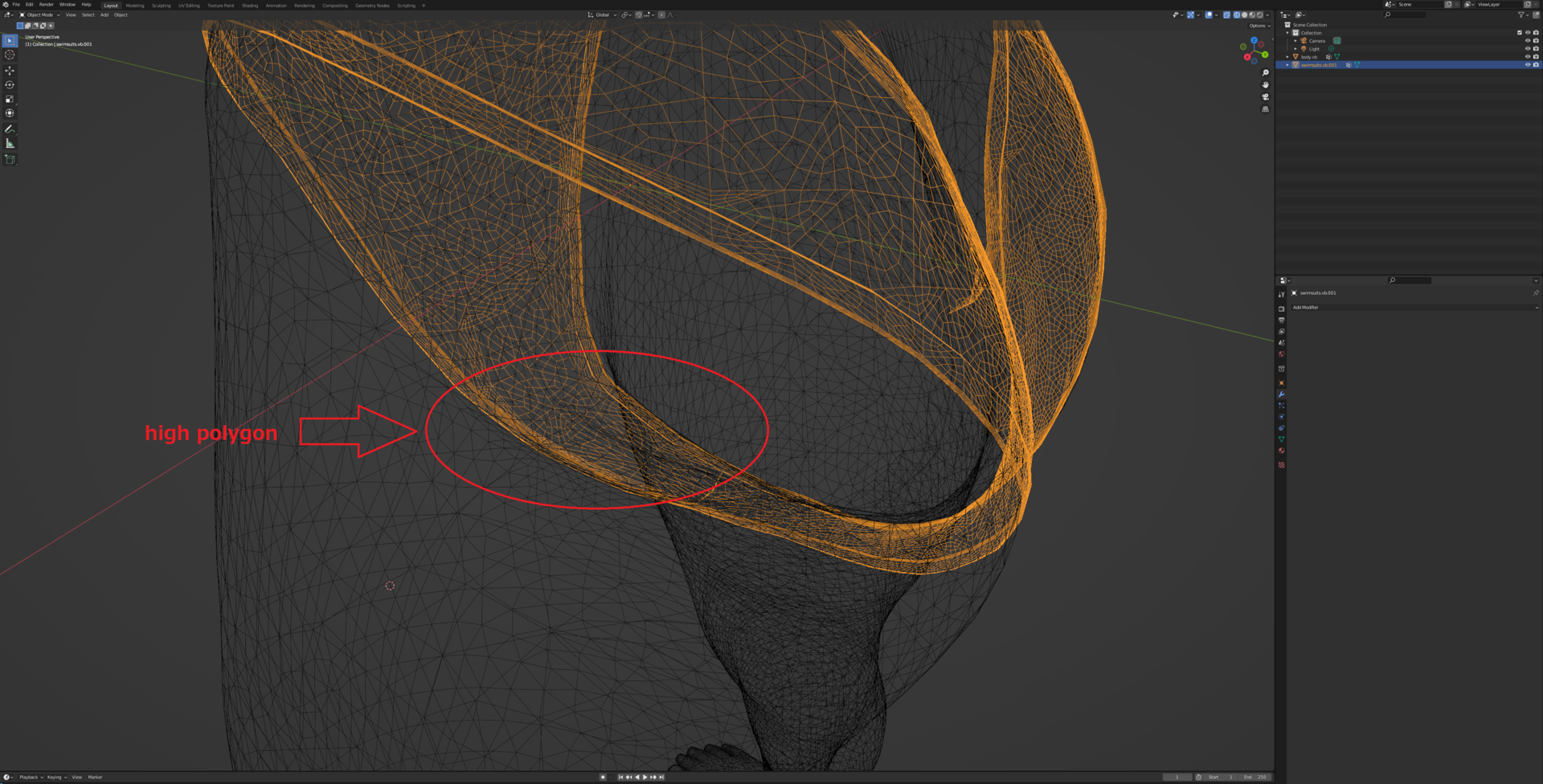Open the Playback dropdown in timeline
Screen dimensions: 1543x784
click(x=31, y=778)
